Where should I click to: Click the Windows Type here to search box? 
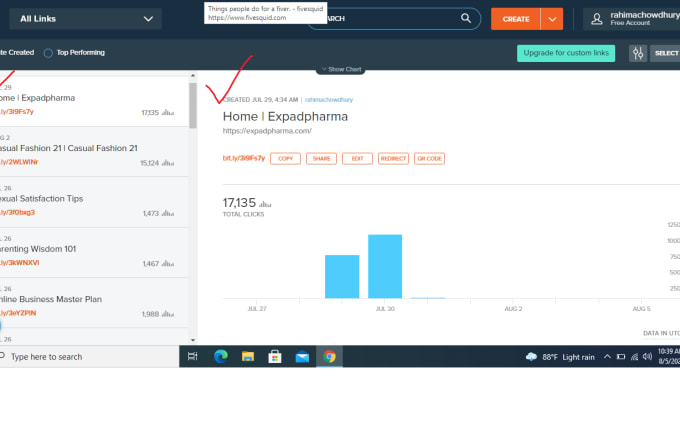pos(89,356)
